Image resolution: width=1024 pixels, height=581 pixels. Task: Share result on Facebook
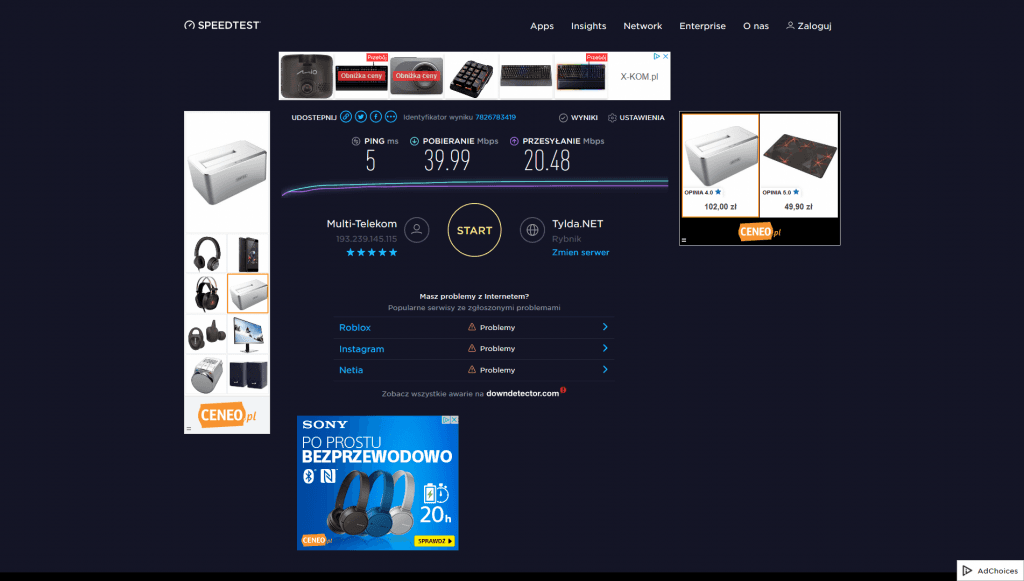376,117
